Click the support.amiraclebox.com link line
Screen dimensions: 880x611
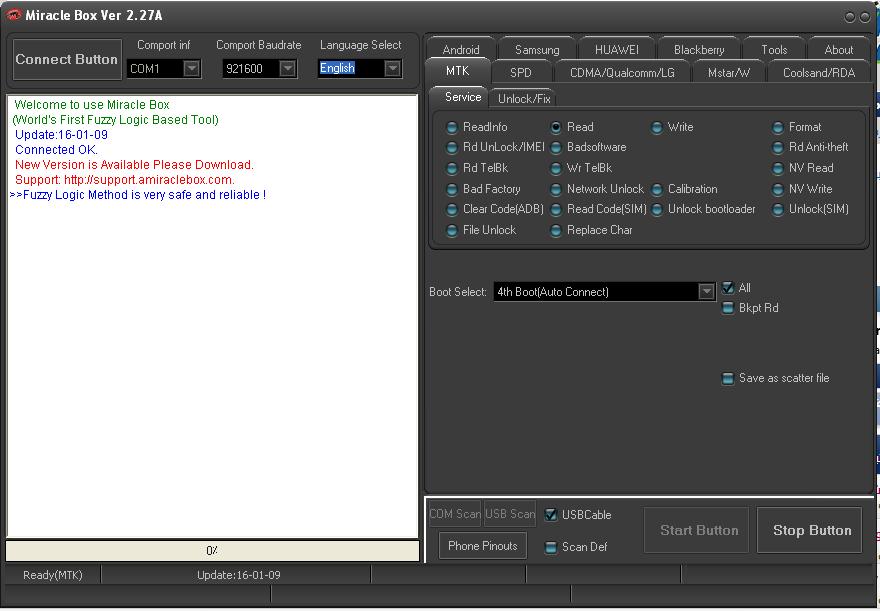click(x=125, y=180)
